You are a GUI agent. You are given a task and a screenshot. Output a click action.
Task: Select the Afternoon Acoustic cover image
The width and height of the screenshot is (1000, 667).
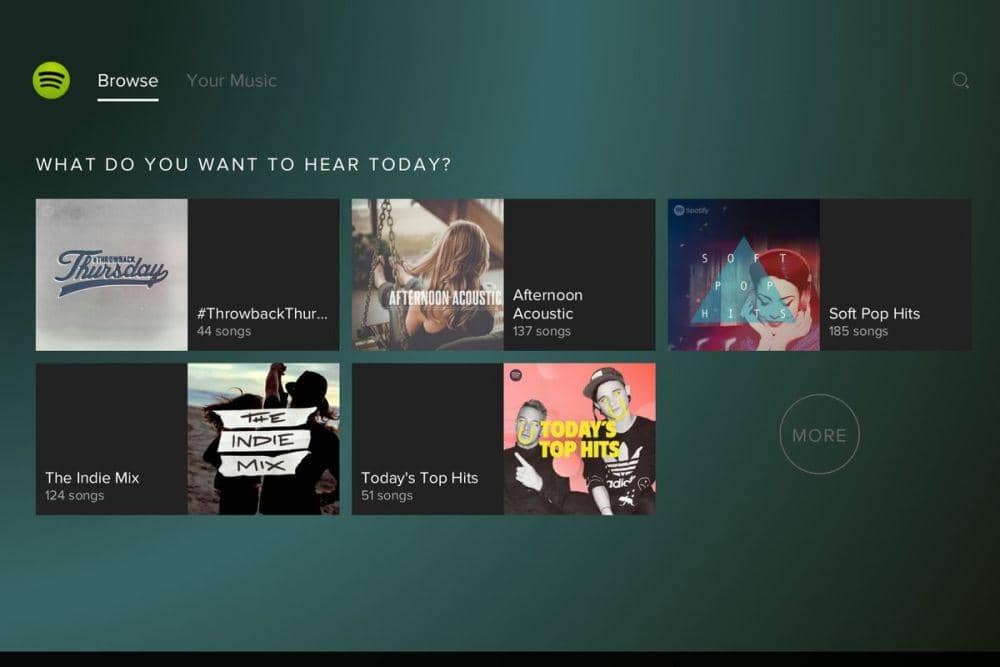427,274
